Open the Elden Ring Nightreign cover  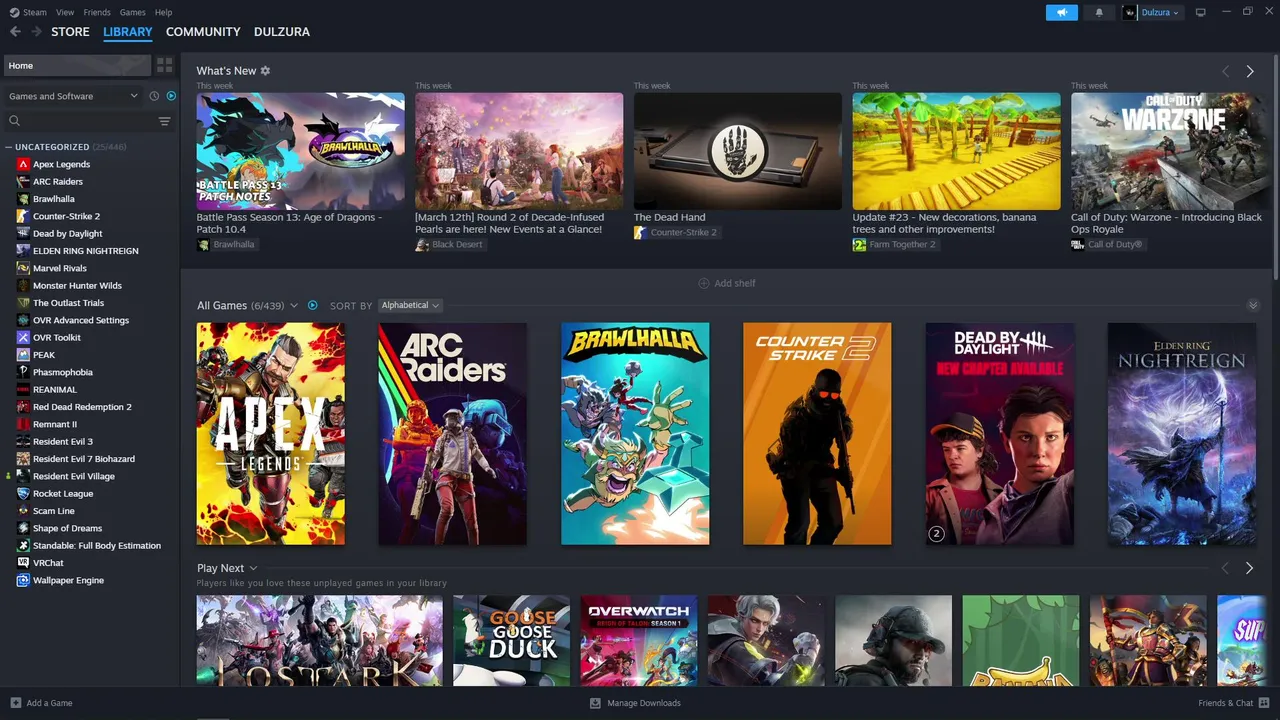pyautogui.click(x=1182, y=434)
